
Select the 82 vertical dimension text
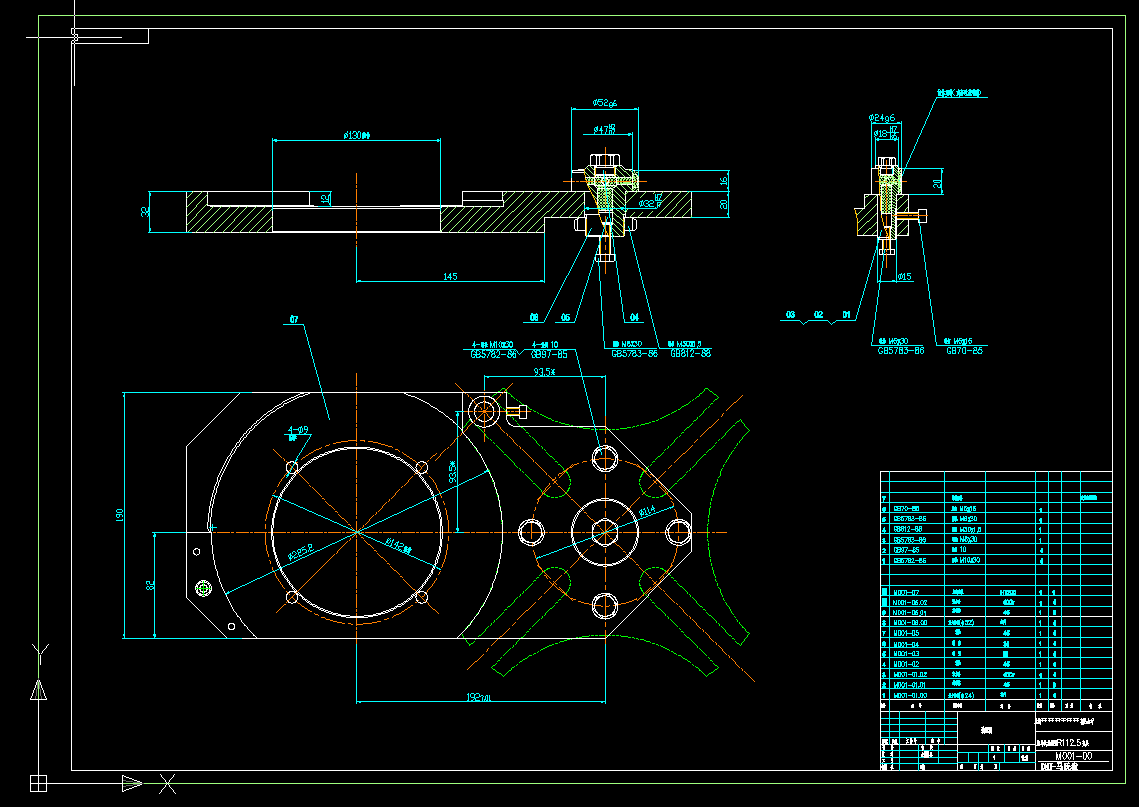point(150,585)
